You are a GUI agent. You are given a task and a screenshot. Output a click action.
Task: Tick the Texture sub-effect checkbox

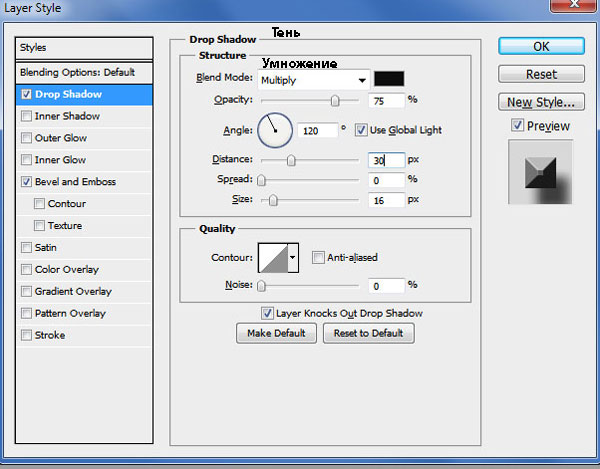(x=39, y=225)
